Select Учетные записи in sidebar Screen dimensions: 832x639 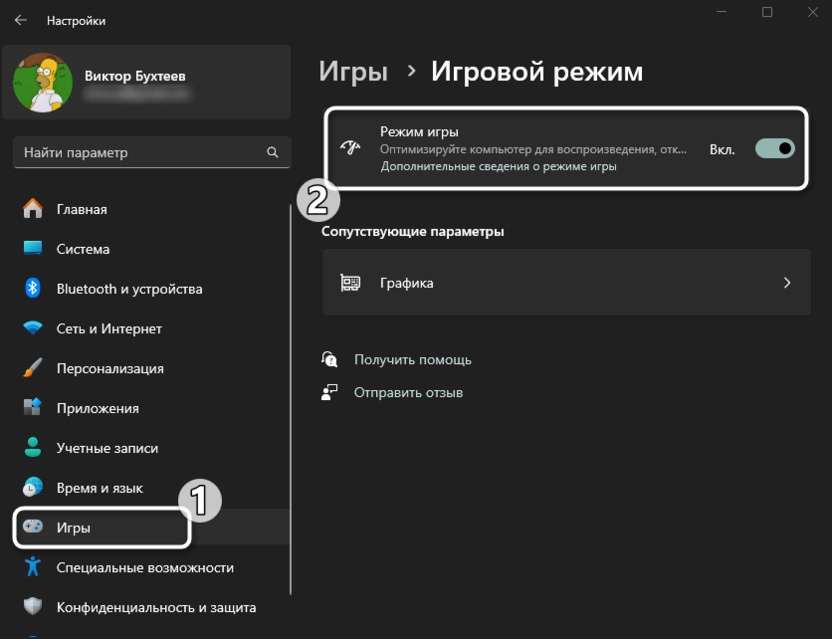pyautogui.click(x=107, y=448)
